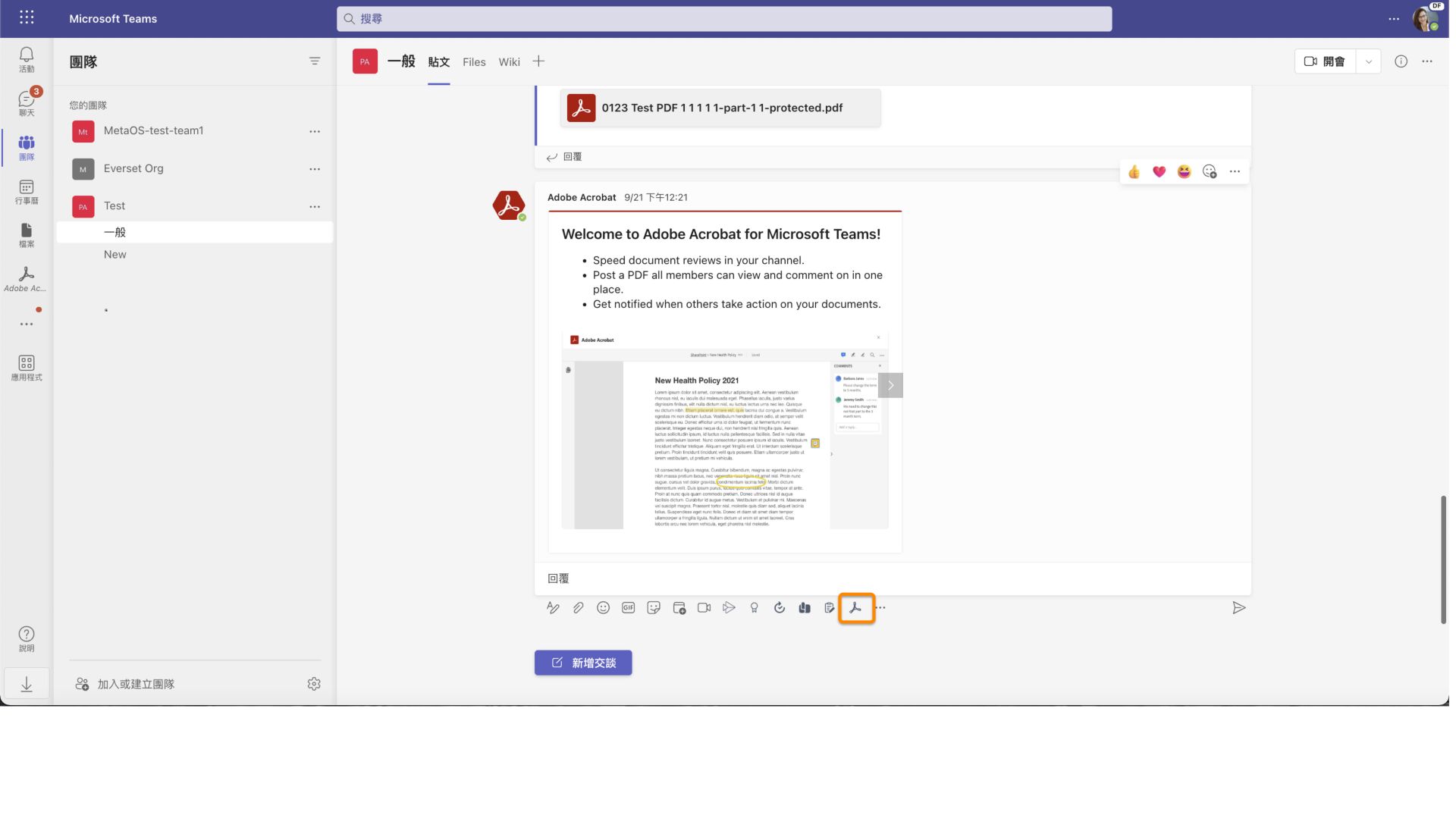1456x837 pixels.
Task: Show more apps ellipsis in sidebar
Action: (x=27, y=324)
